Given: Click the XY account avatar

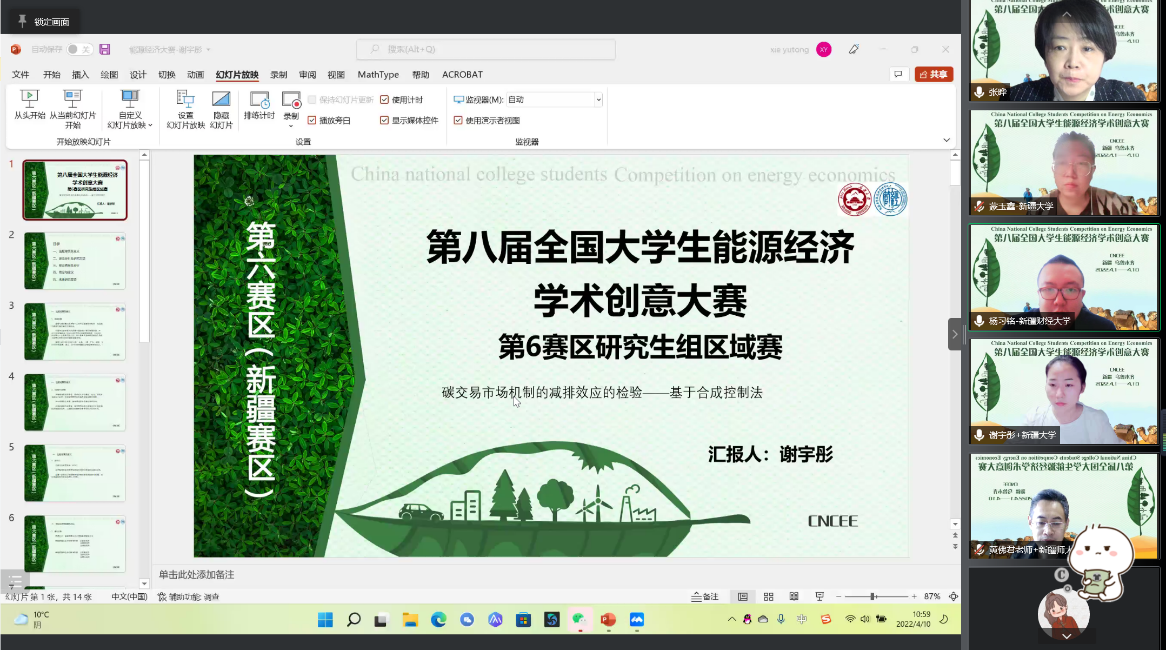Looking at the screenshot, I should point(823,49).
